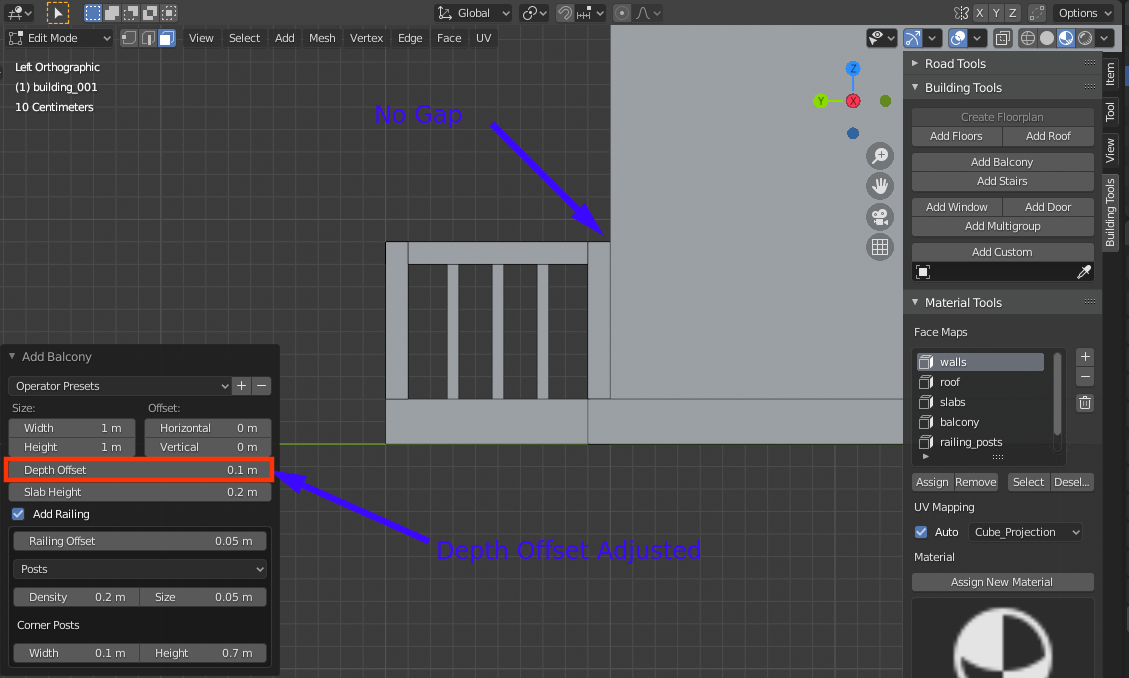Click the Depth Offset 0.1 m field
The image size is (1129, 678).
coord(140,470)
